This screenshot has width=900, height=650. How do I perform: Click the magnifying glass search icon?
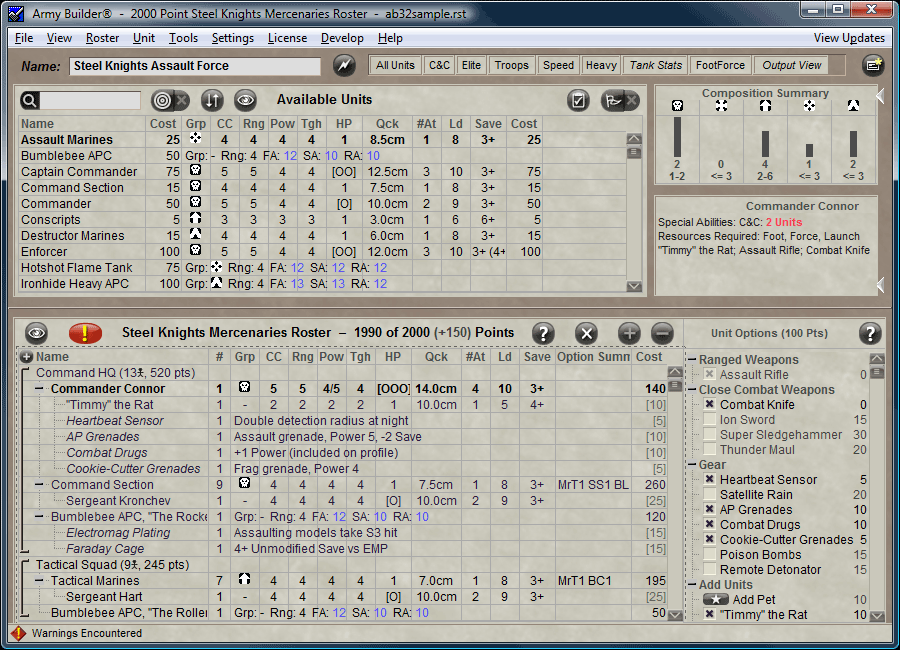click(30, 100)
